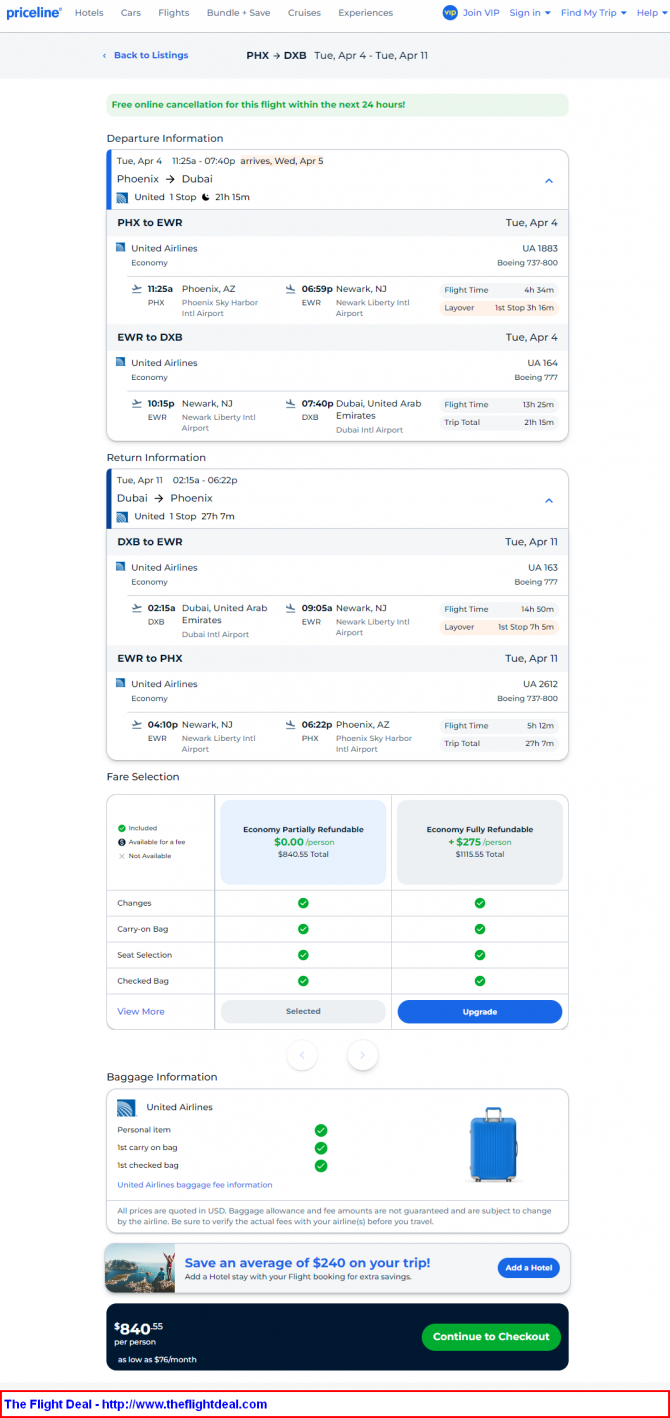Open the Find My Trip dropdown
The width and height of the screenshot is (670, 1418).
click(x=594, y=13)
